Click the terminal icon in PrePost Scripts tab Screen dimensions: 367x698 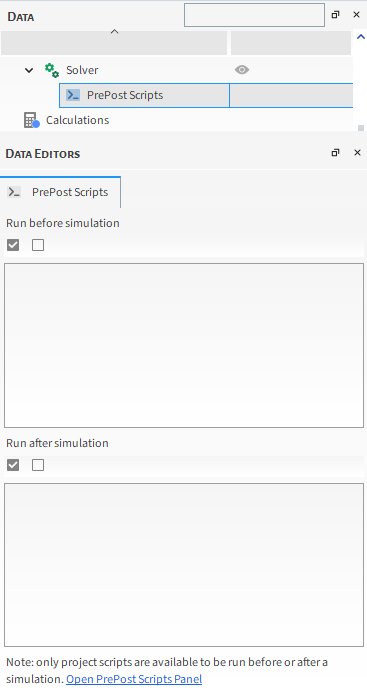pos(14,192)
